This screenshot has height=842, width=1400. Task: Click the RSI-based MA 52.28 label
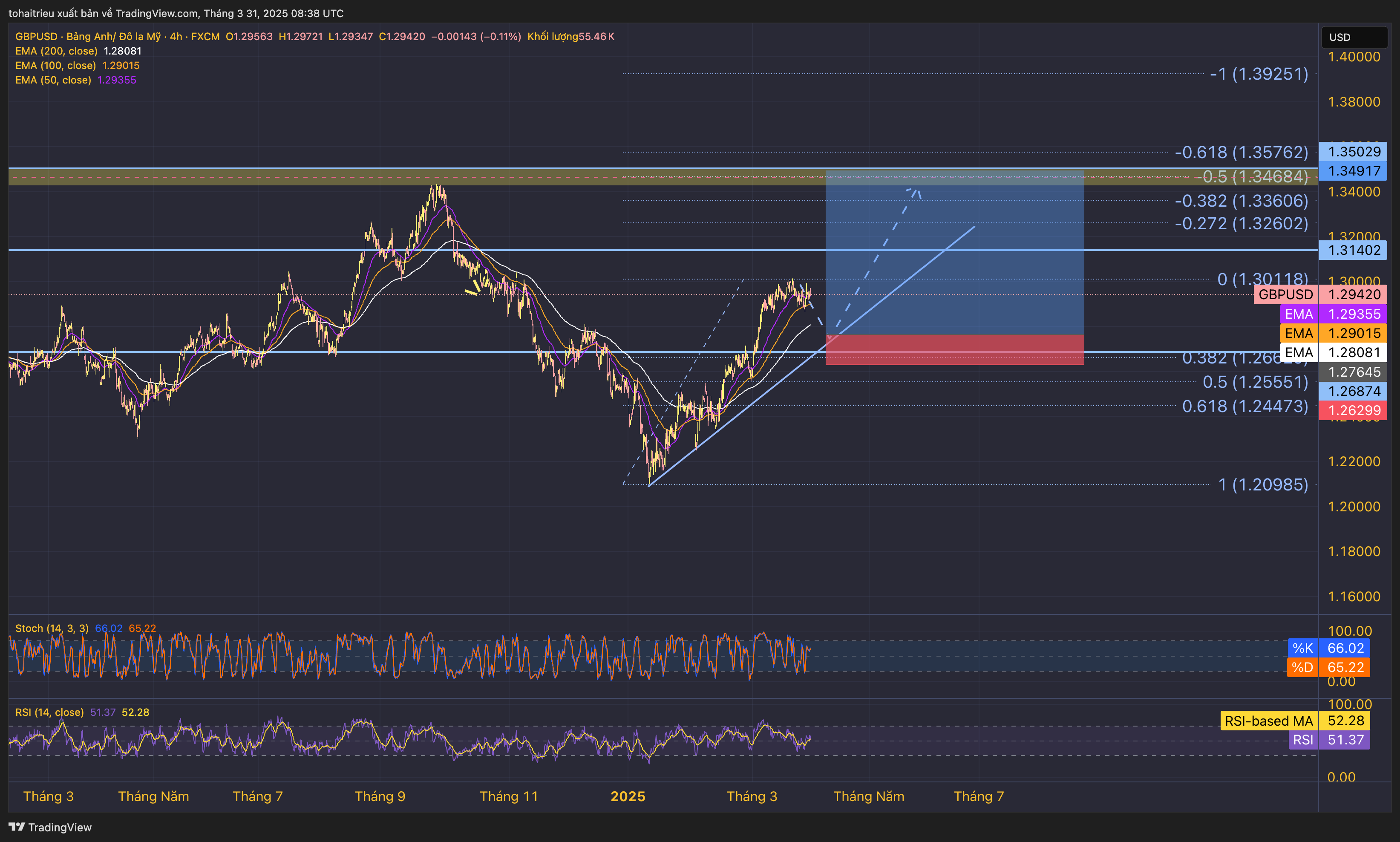(x=1295, y=721)
